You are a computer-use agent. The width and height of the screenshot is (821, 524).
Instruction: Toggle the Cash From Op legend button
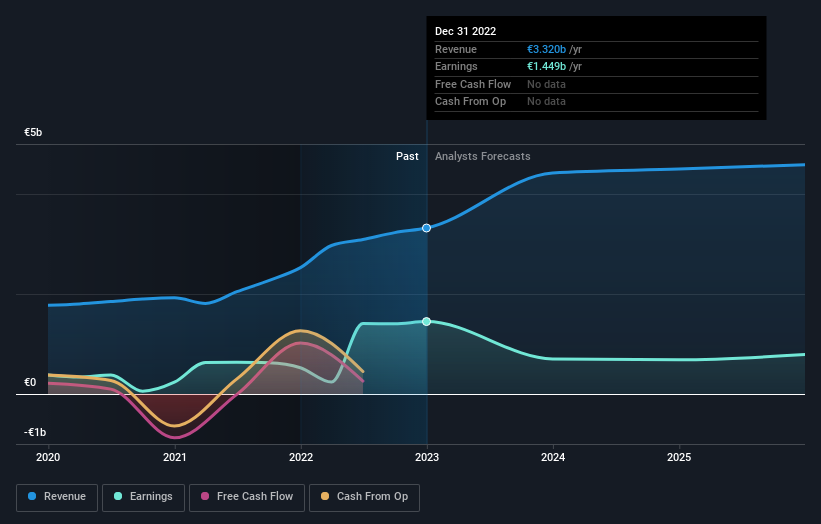[364, 497]
